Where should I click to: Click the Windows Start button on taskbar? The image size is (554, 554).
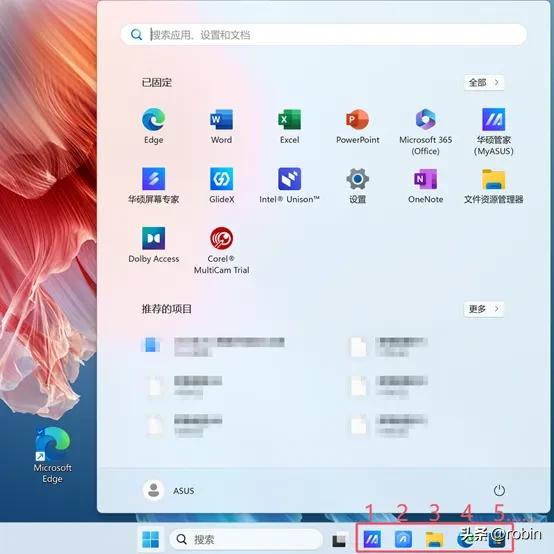pos(151,540)
